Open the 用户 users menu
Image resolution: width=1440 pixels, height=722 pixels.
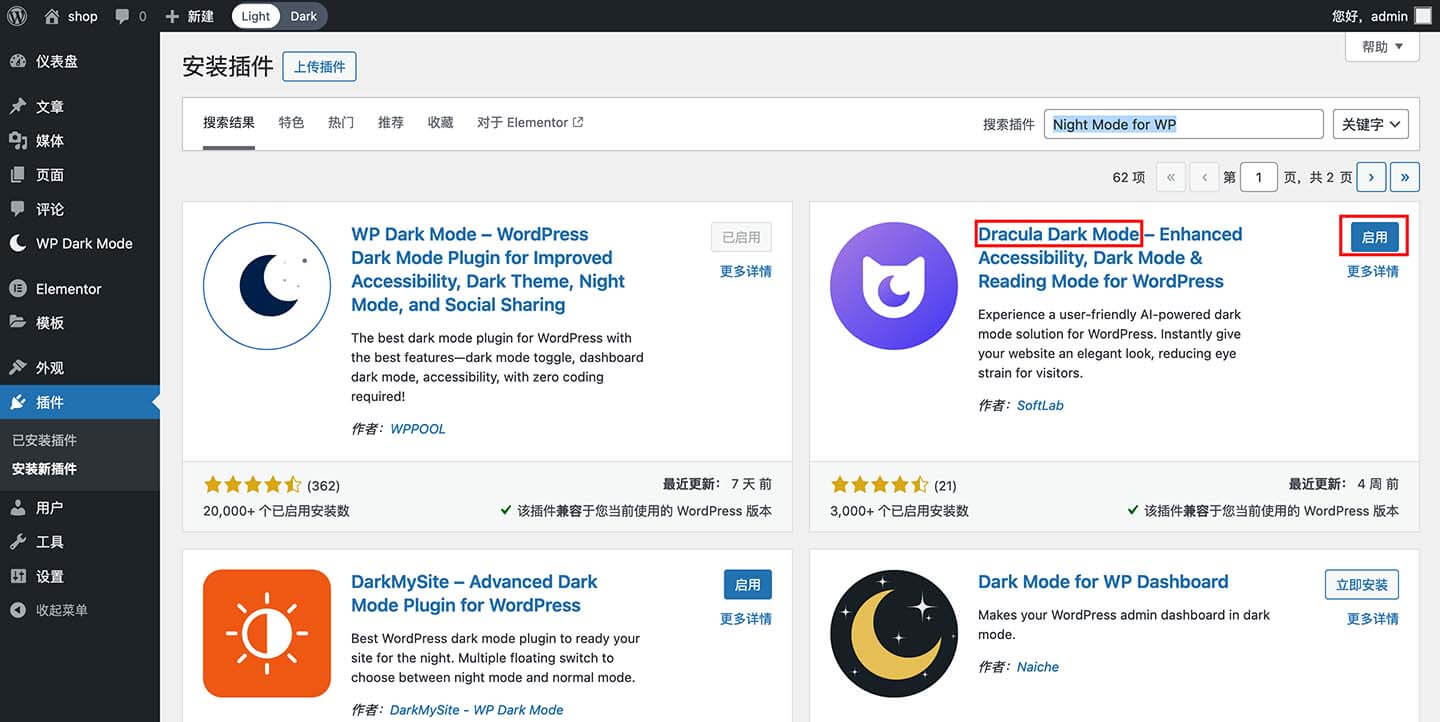coord(80,508)
